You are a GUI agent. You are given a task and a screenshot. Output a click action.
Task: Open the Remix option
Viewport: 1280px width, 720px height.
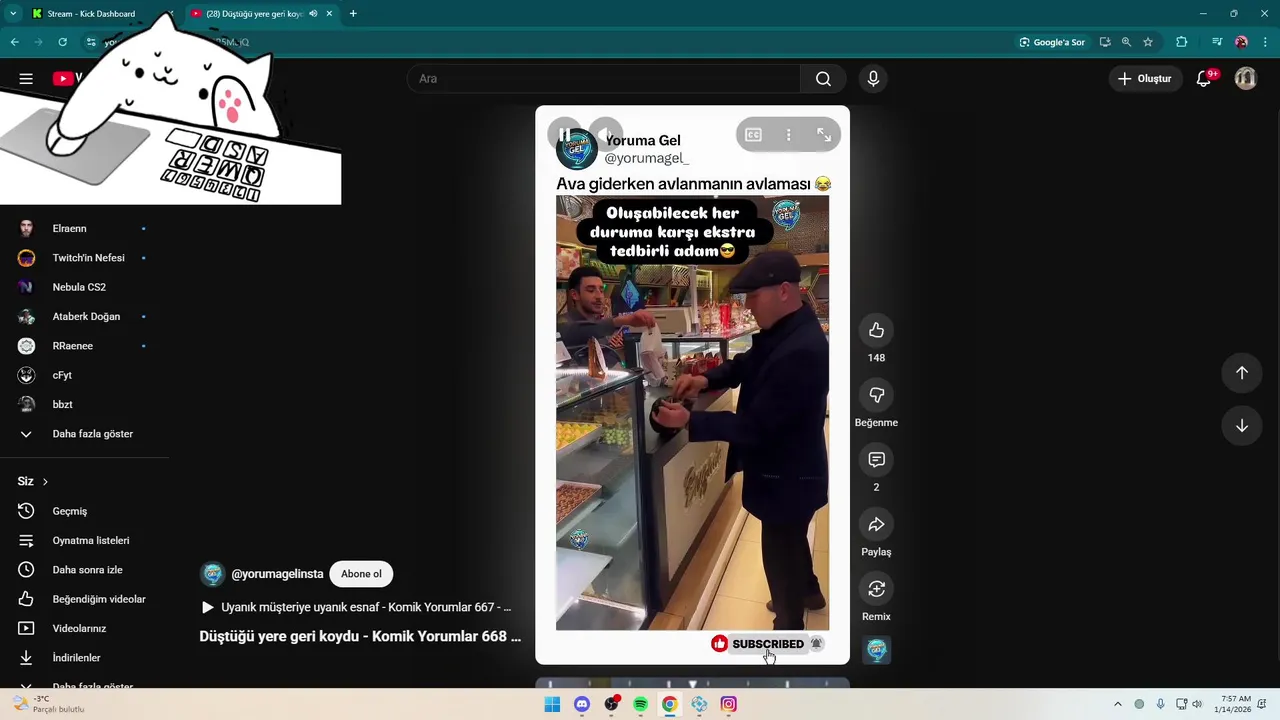click(876, 589)
